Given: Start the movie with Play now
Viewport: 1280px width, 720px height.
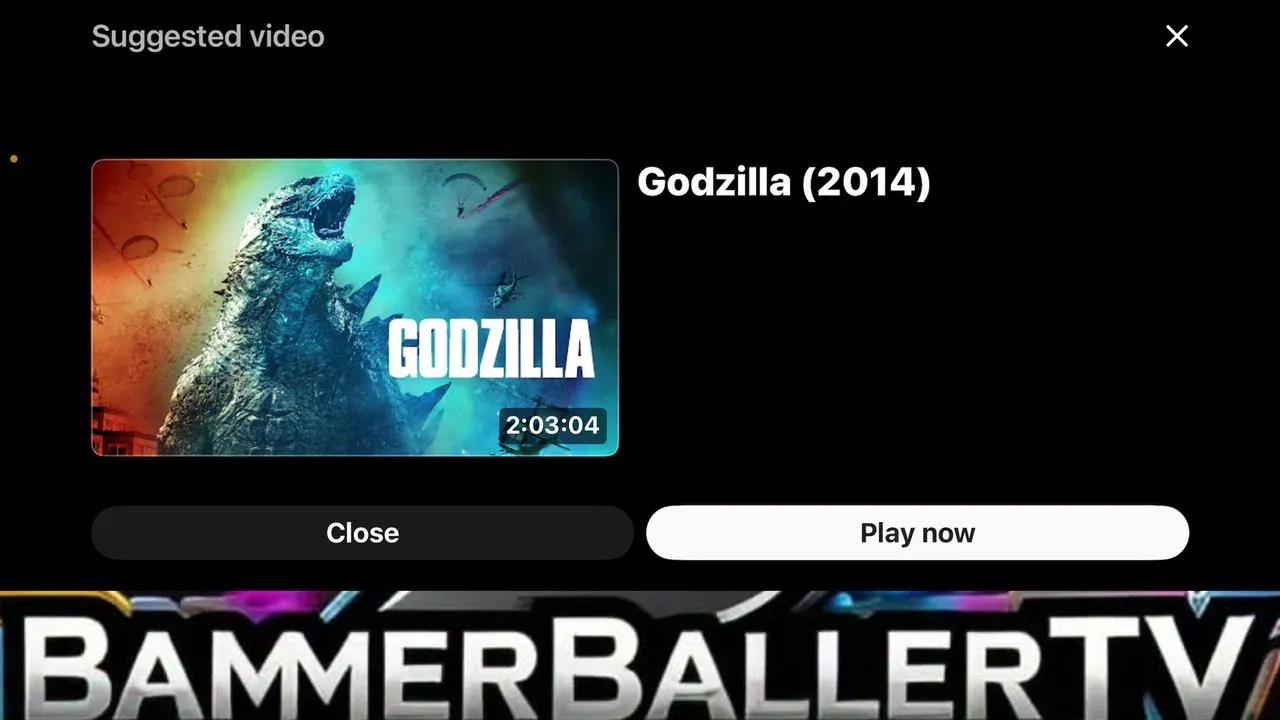Looking at the screenshot, I should coord(917,533).
